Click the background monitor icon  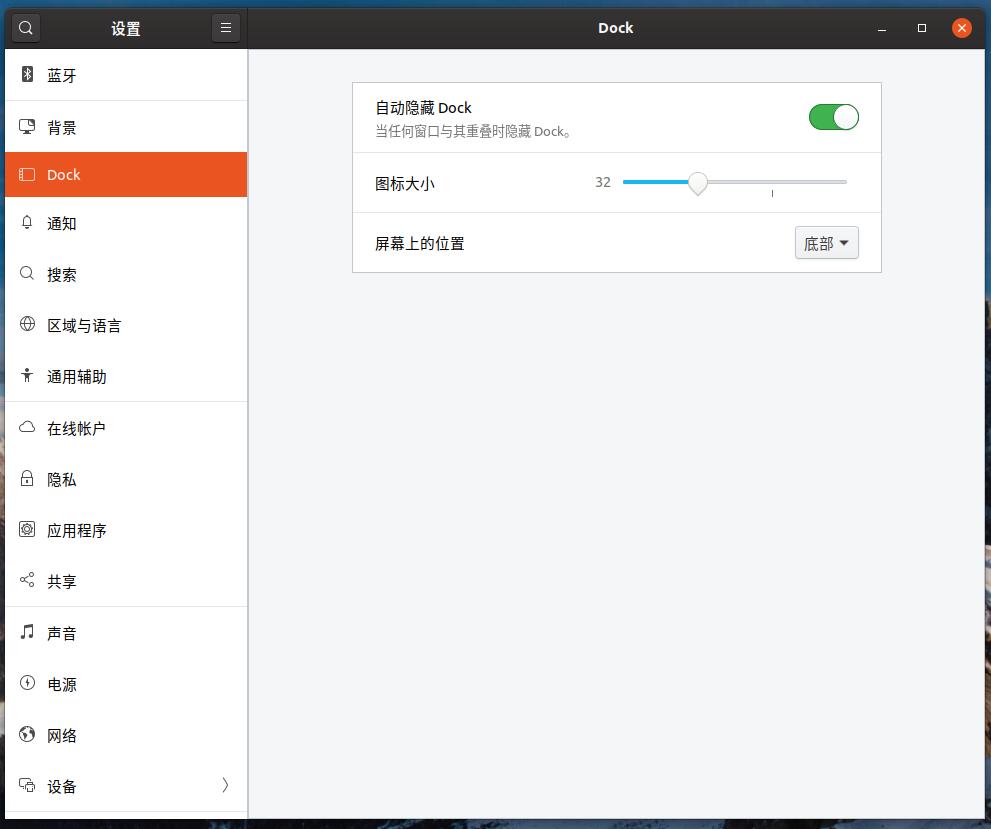pyautogui.click(x=27, y=126)
